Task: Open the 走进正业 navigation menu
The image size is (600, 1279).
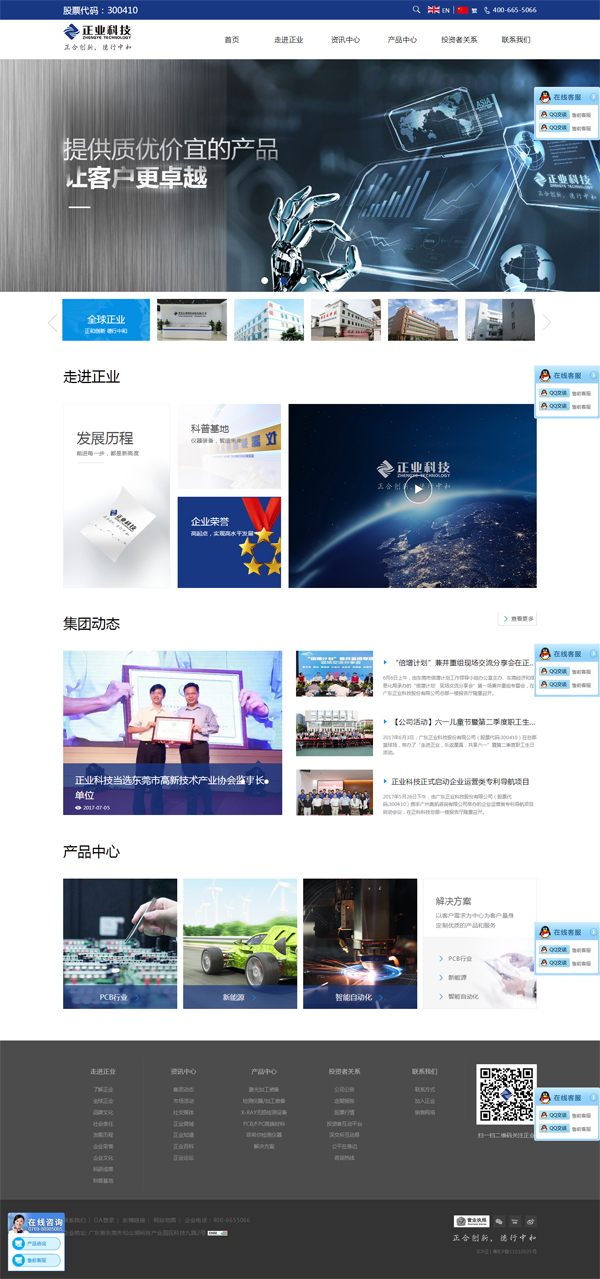Action: click(288, 40)
